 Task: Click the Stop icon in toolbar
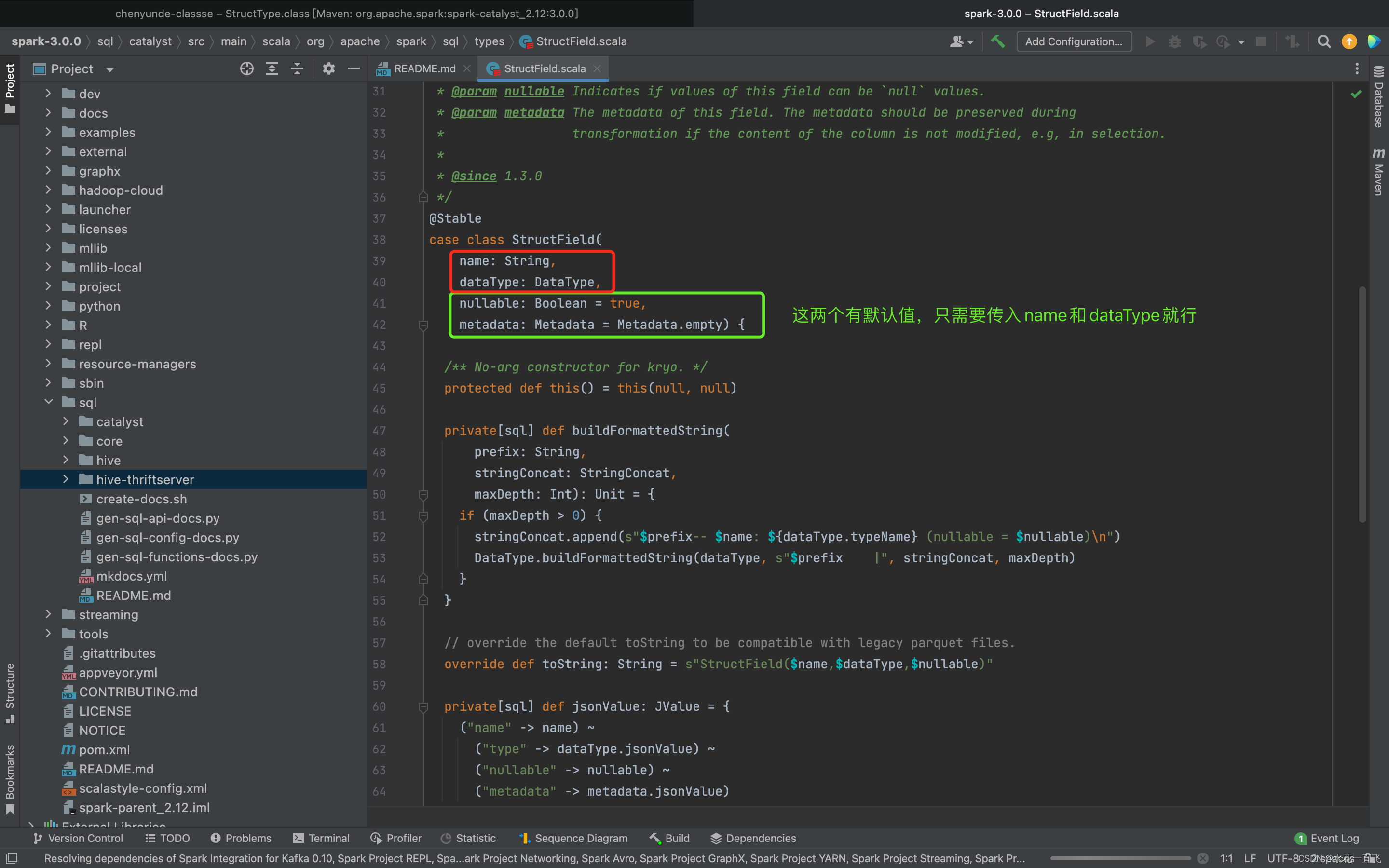[x=1260, y=41]
